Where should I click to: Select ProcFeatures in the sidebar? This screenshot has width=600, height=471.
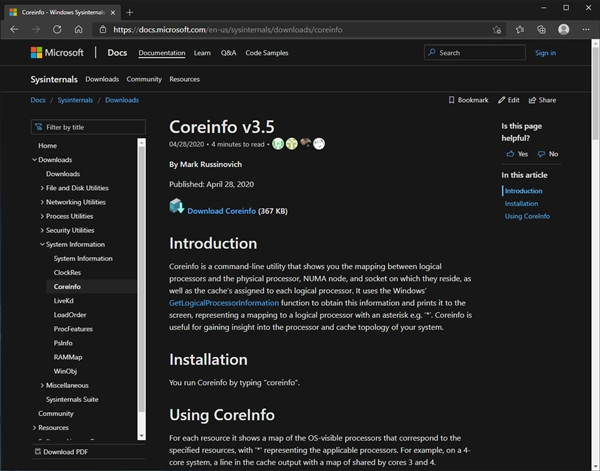point(73,329)
